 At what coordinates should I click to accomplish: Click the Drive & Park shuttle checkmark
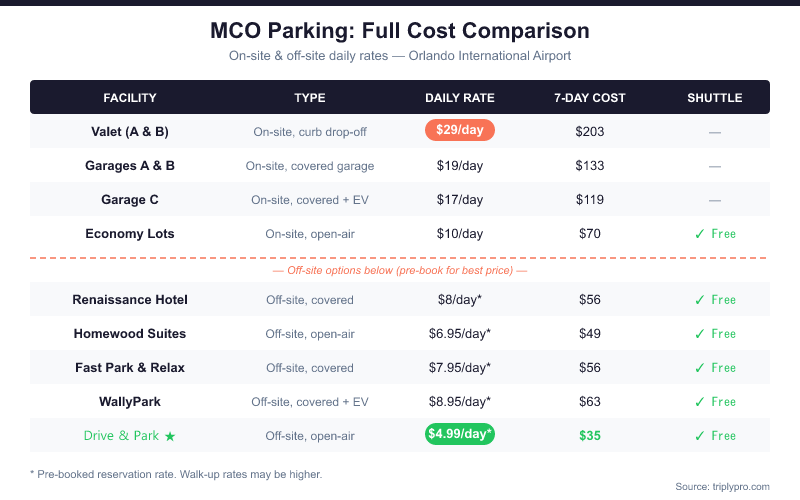(x=699, y=436)
